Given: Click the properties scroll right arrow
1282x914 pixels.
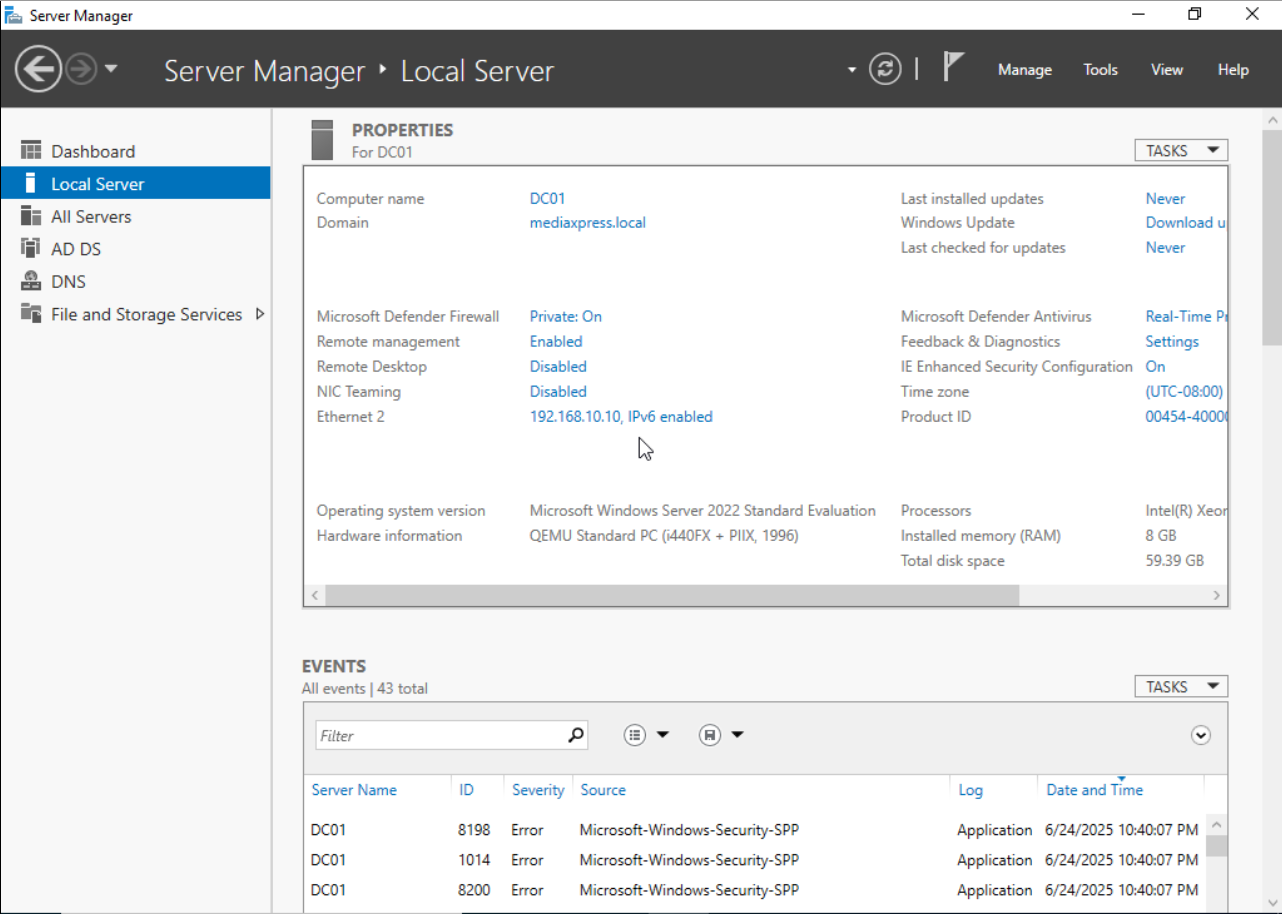Looking at the screenshot, I should coord(1217,595).
